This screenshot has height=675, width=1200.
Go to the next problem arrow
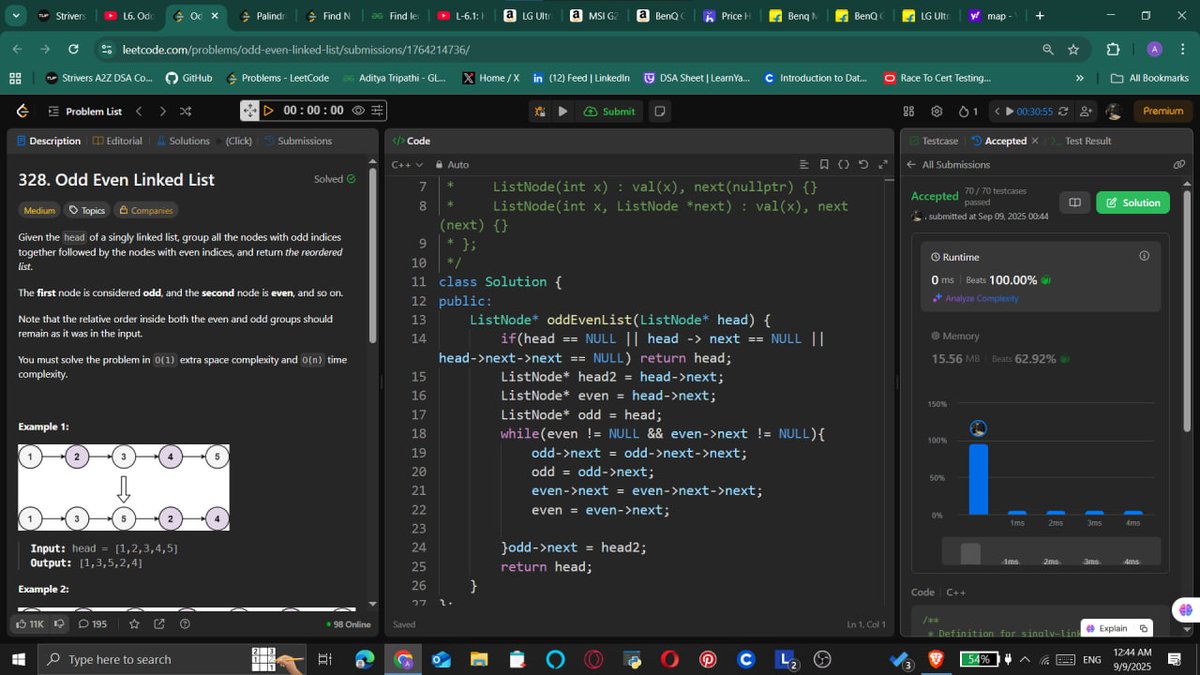click(x=162, y=111)
